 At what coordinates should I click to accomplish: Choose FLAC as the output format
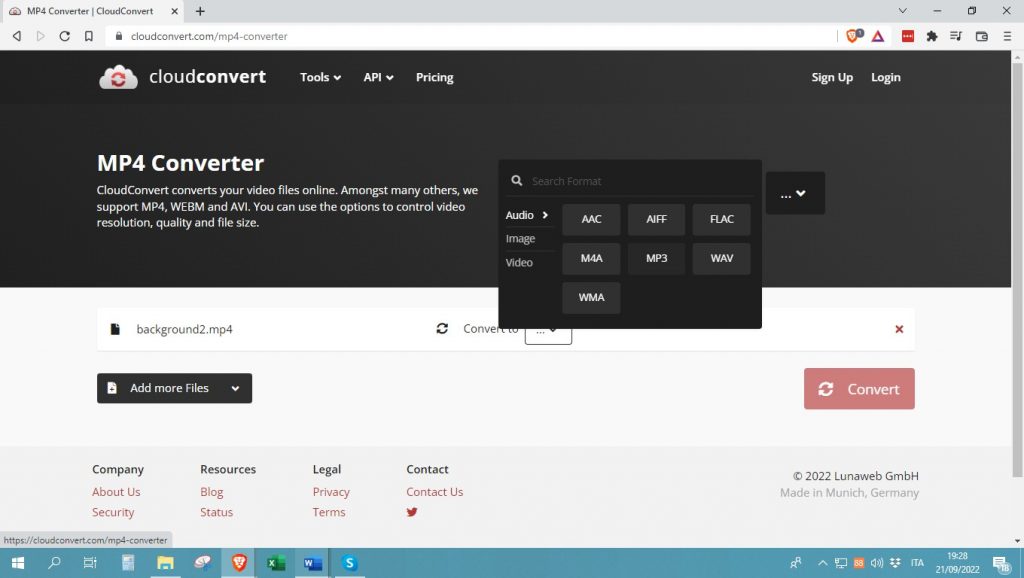point(721,219)
